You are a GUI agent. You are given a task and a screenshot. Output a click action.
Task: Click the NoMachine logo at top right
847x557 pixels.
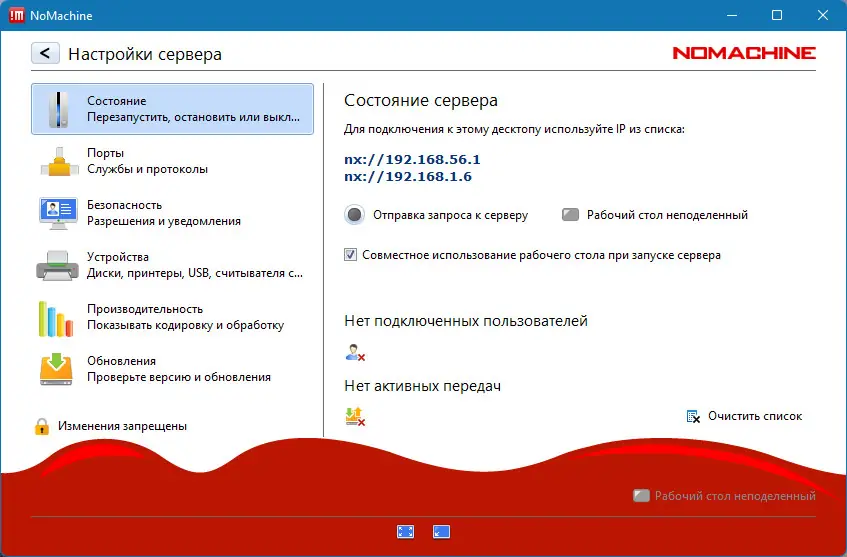point(744,53)
